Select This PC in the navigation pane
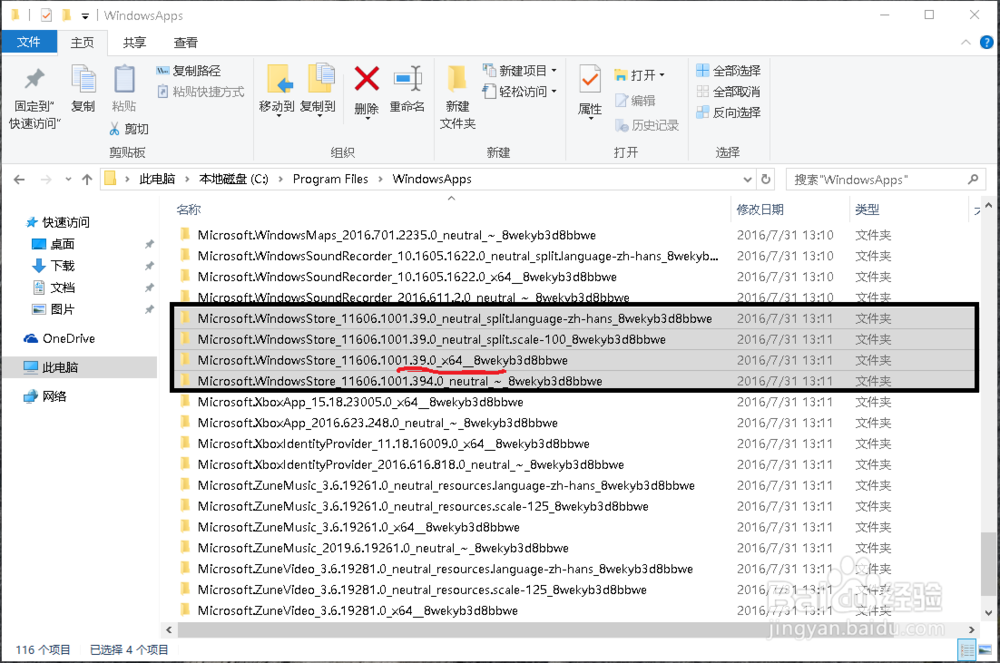The image size is (1000, 663). click(80, 367)
